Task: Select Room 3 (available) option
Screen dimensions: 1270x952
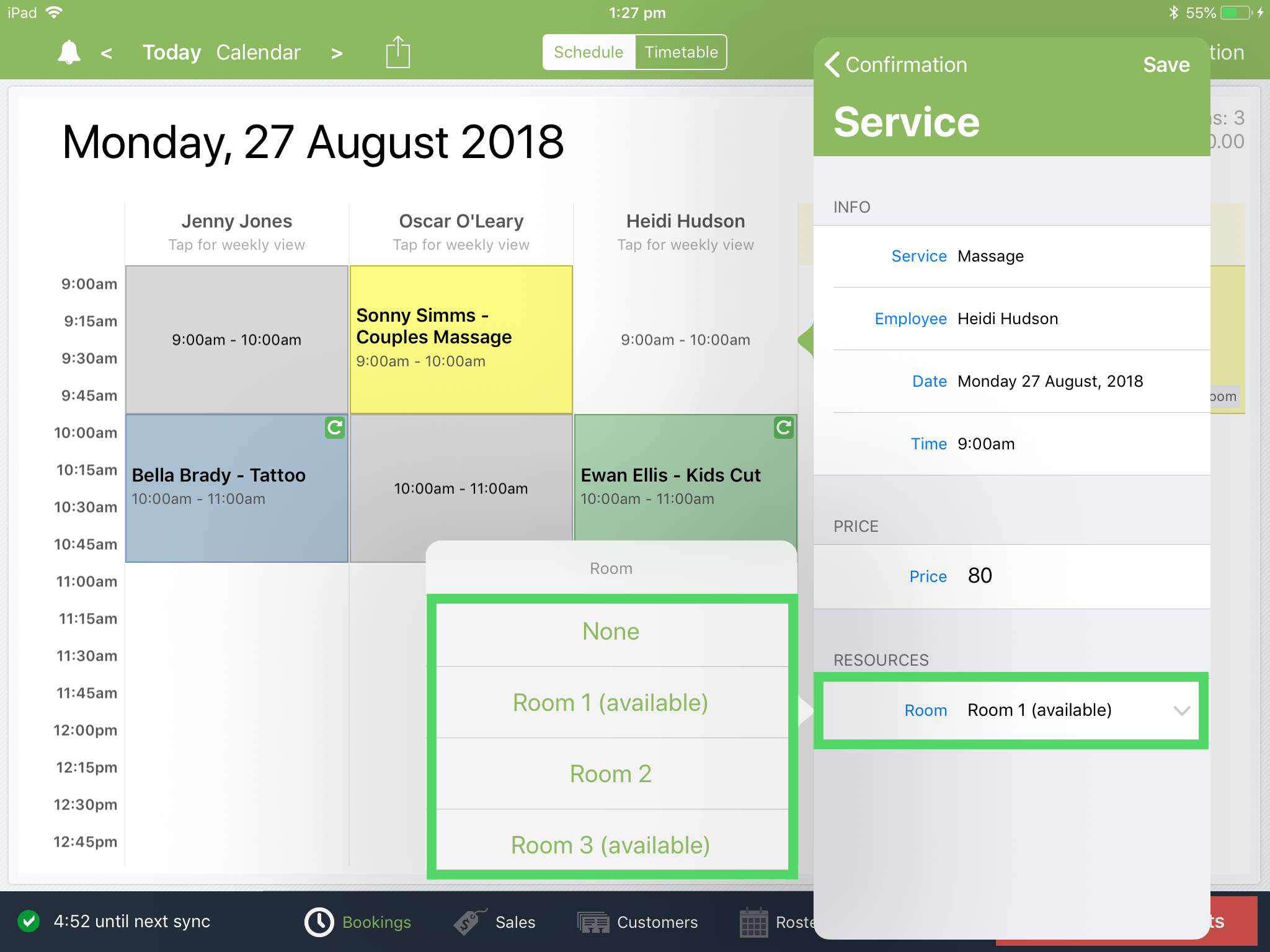Action: coord(610,844)
